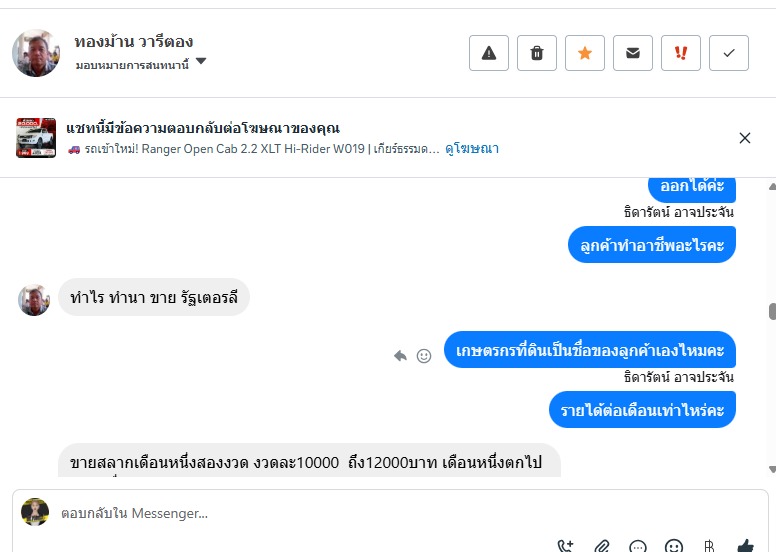Mark conversation with the orange star
Image resolution: width=776 pixels, height=552 pixels.
(584, 53)
